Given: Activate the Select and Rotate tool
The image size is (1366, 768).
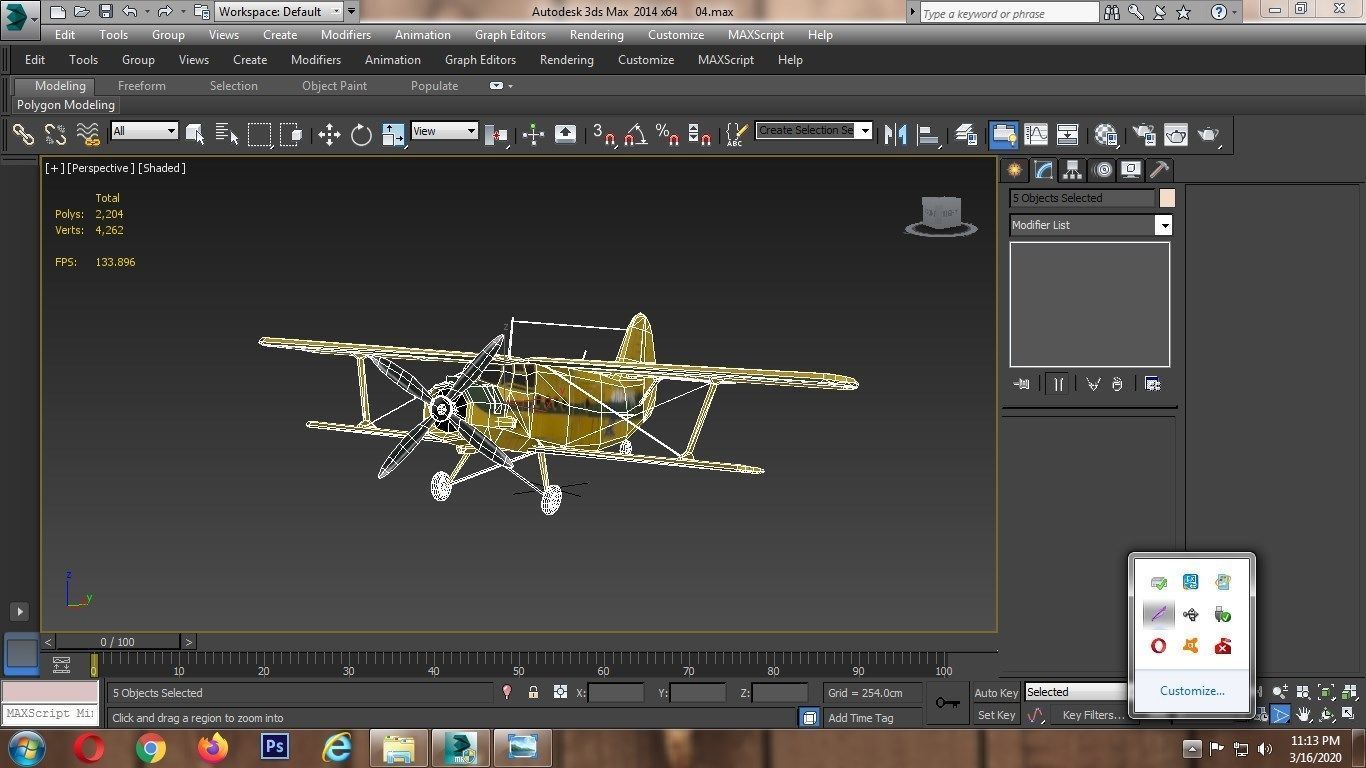Looking at the screenshot, I should (361, 134).
